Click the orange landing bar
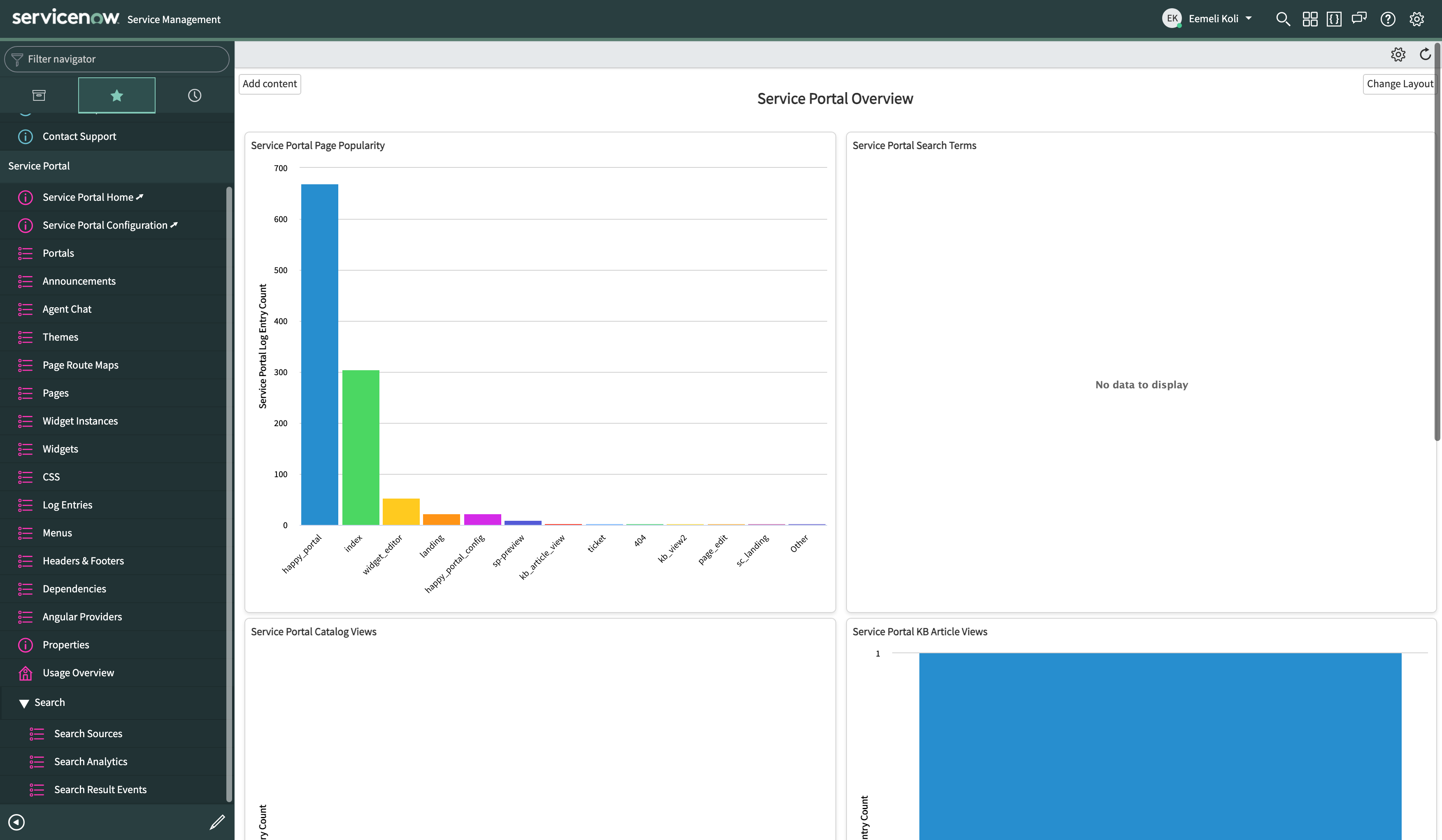Screen dimensions: 1442x840 [441, 520]
